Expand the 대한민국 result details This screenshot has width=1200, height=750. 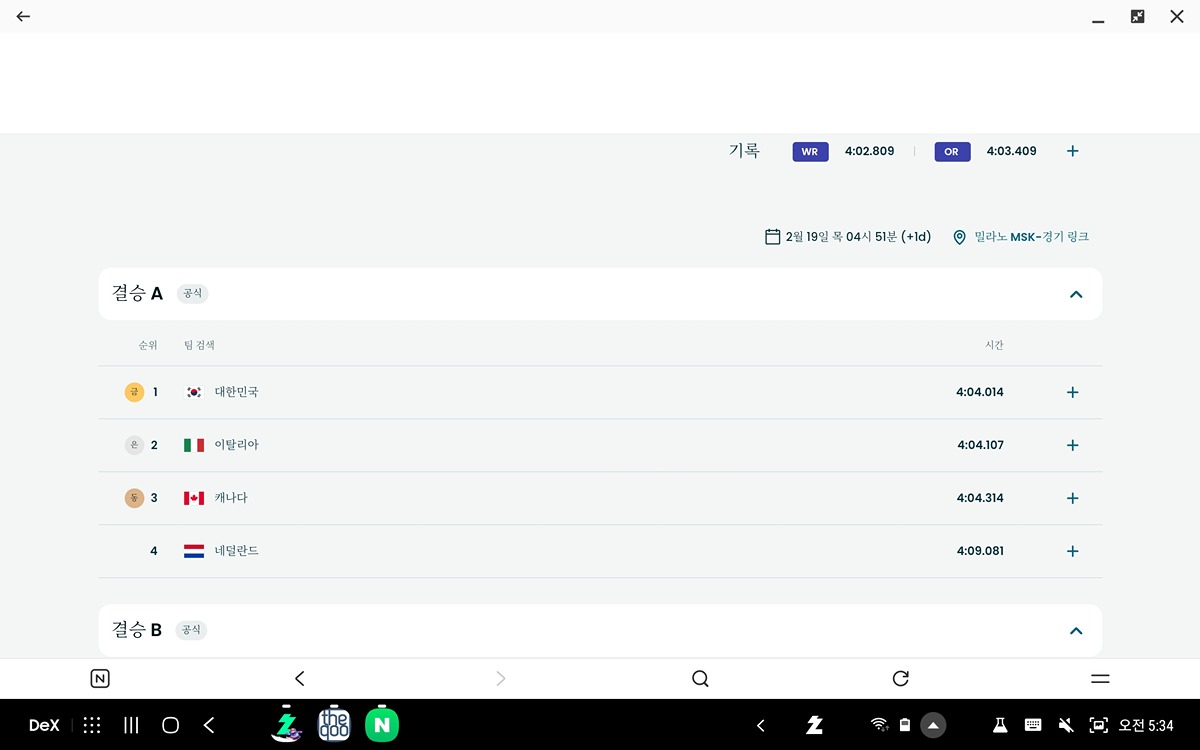pos(1072,392)
